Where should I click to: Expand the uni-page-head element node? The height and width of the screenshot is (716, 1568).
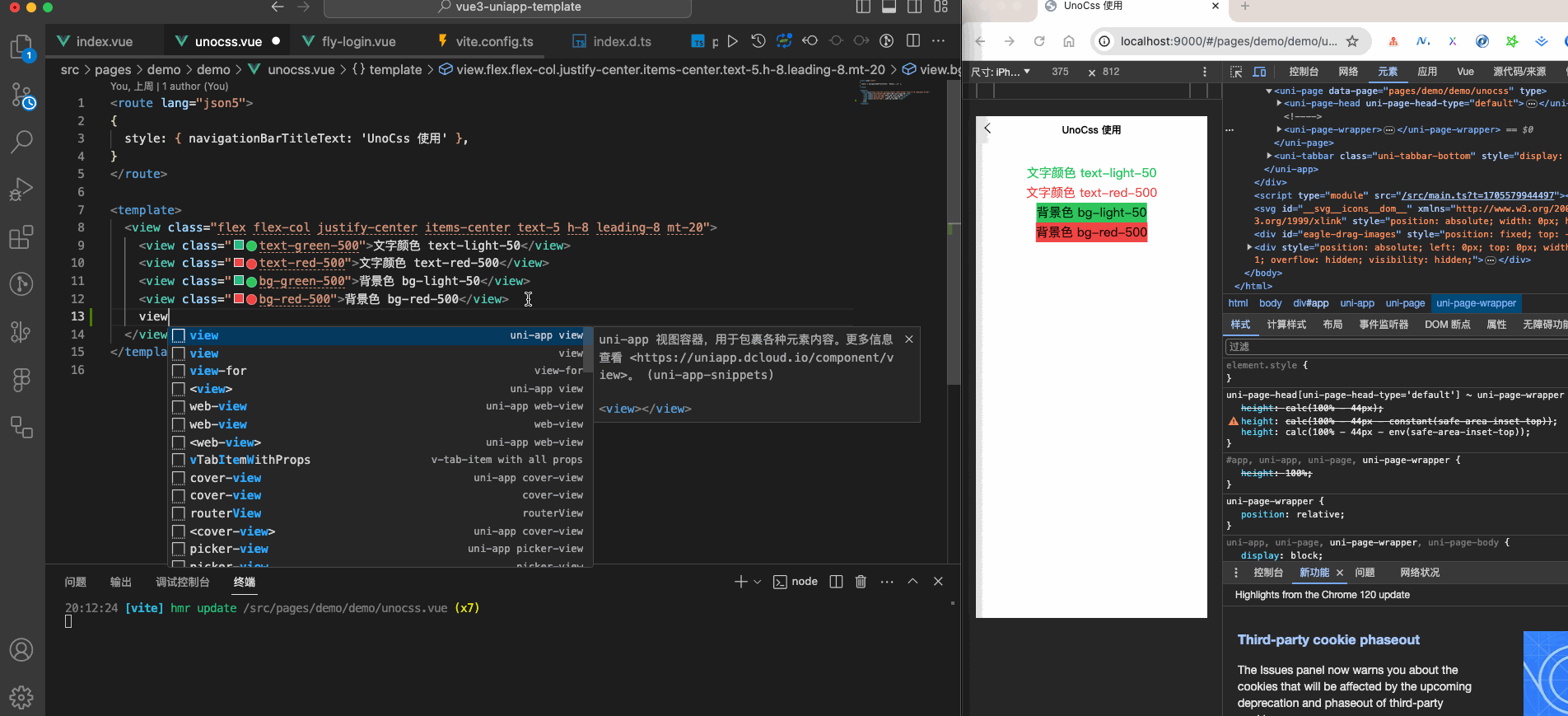pyautogui.click(x=1279, y=104)
